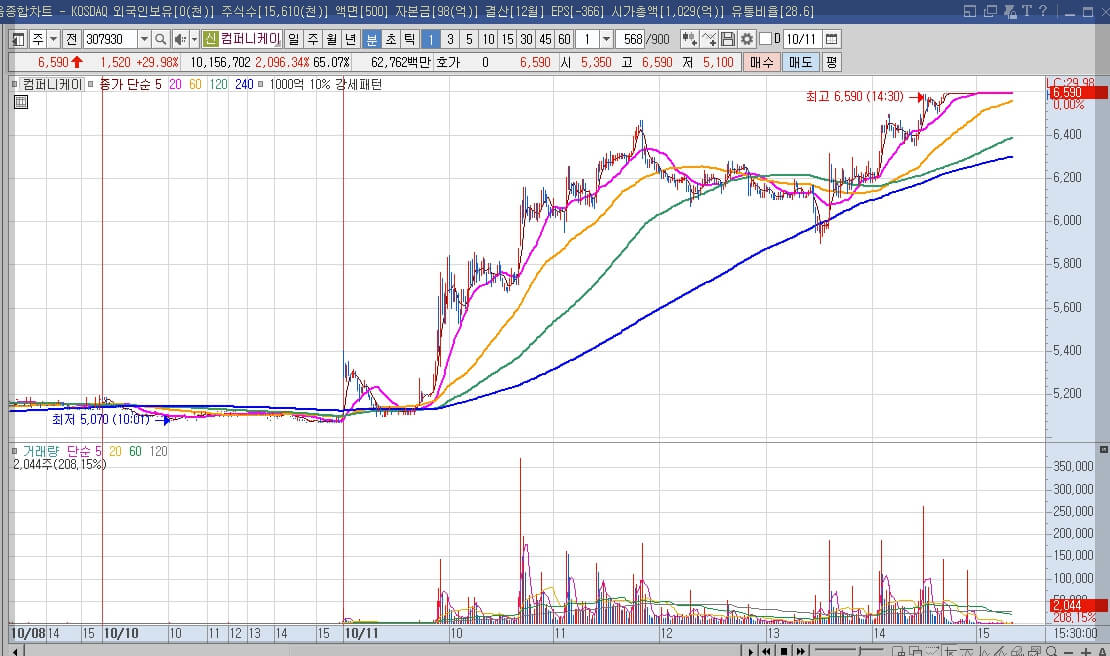Open the stock code 307930 dropdown arrow
The height and width of the screenshot is (656, 1110).
[x=144, y=39]
